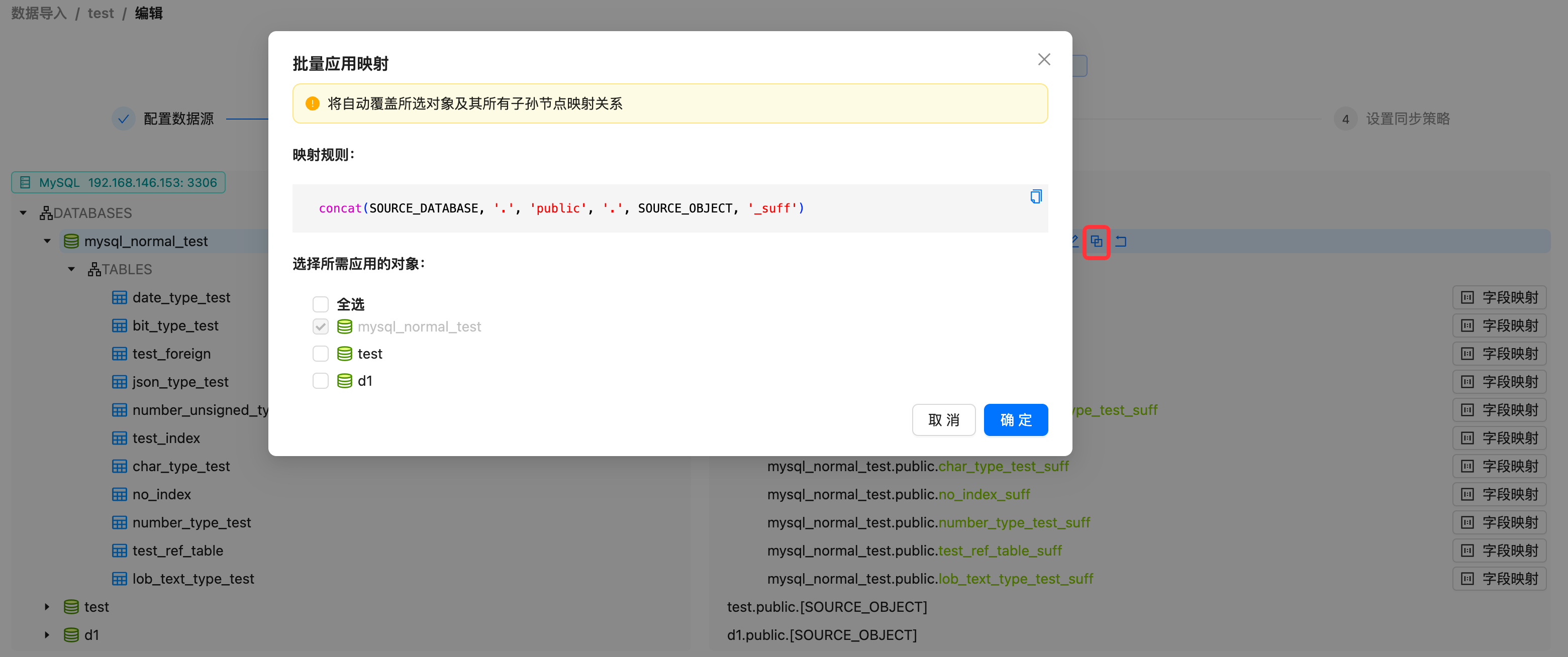Collapse the mysql_normal_test database node
The height and width of the screenshot is (657, 1568).
coord(47,241)
